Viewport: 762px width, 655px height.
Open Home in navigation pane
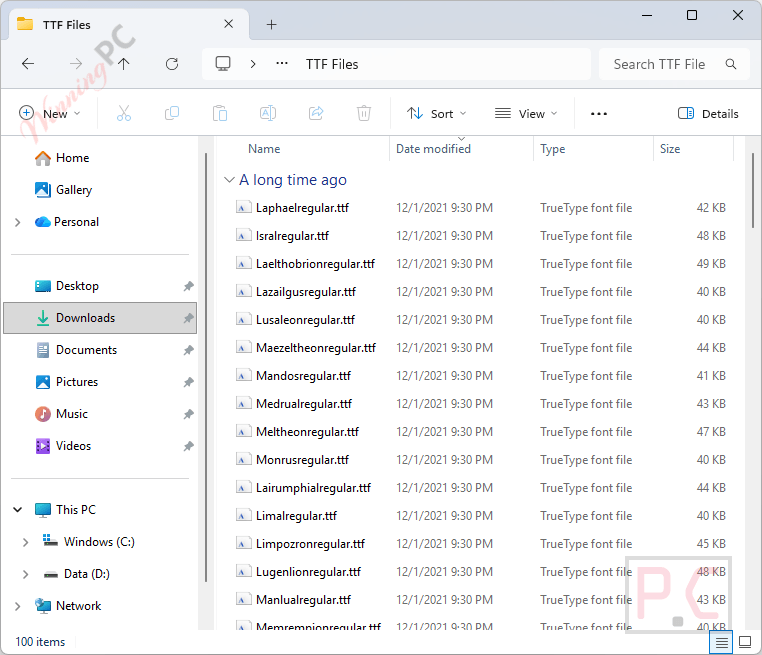[62, 158]
